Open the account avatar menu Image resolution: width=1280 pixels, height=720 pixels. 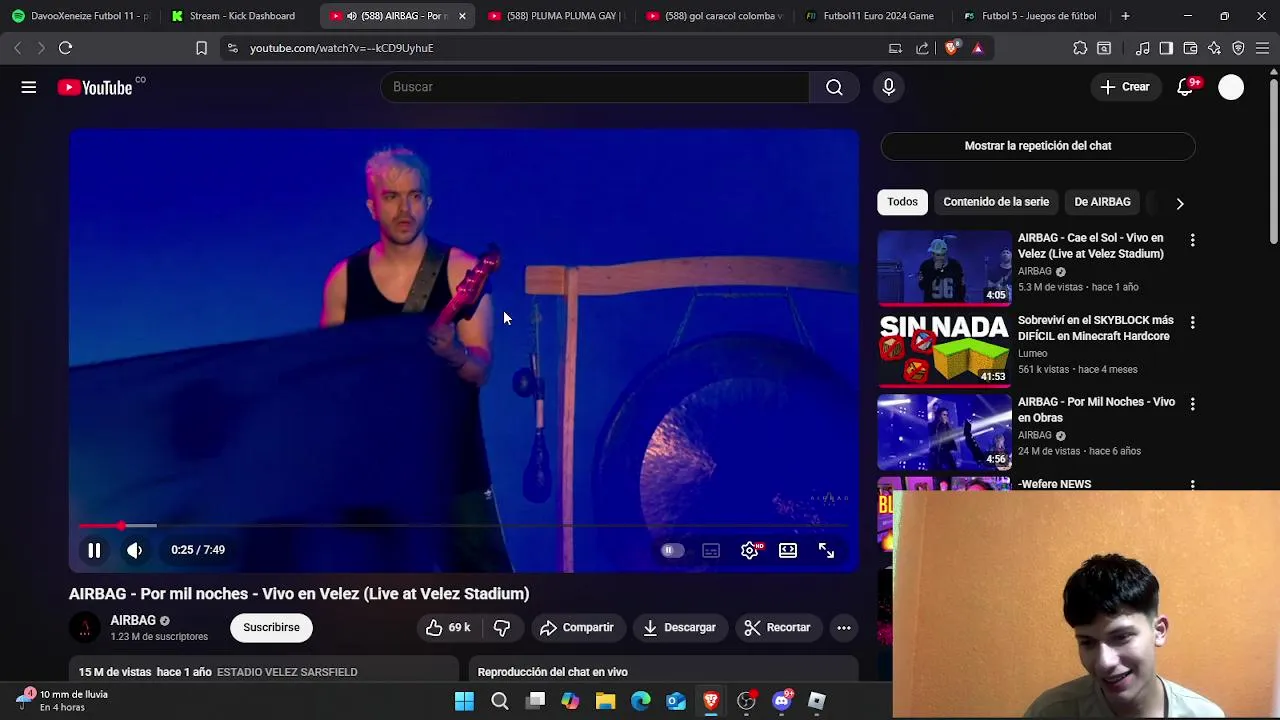tap(1231, 87)
